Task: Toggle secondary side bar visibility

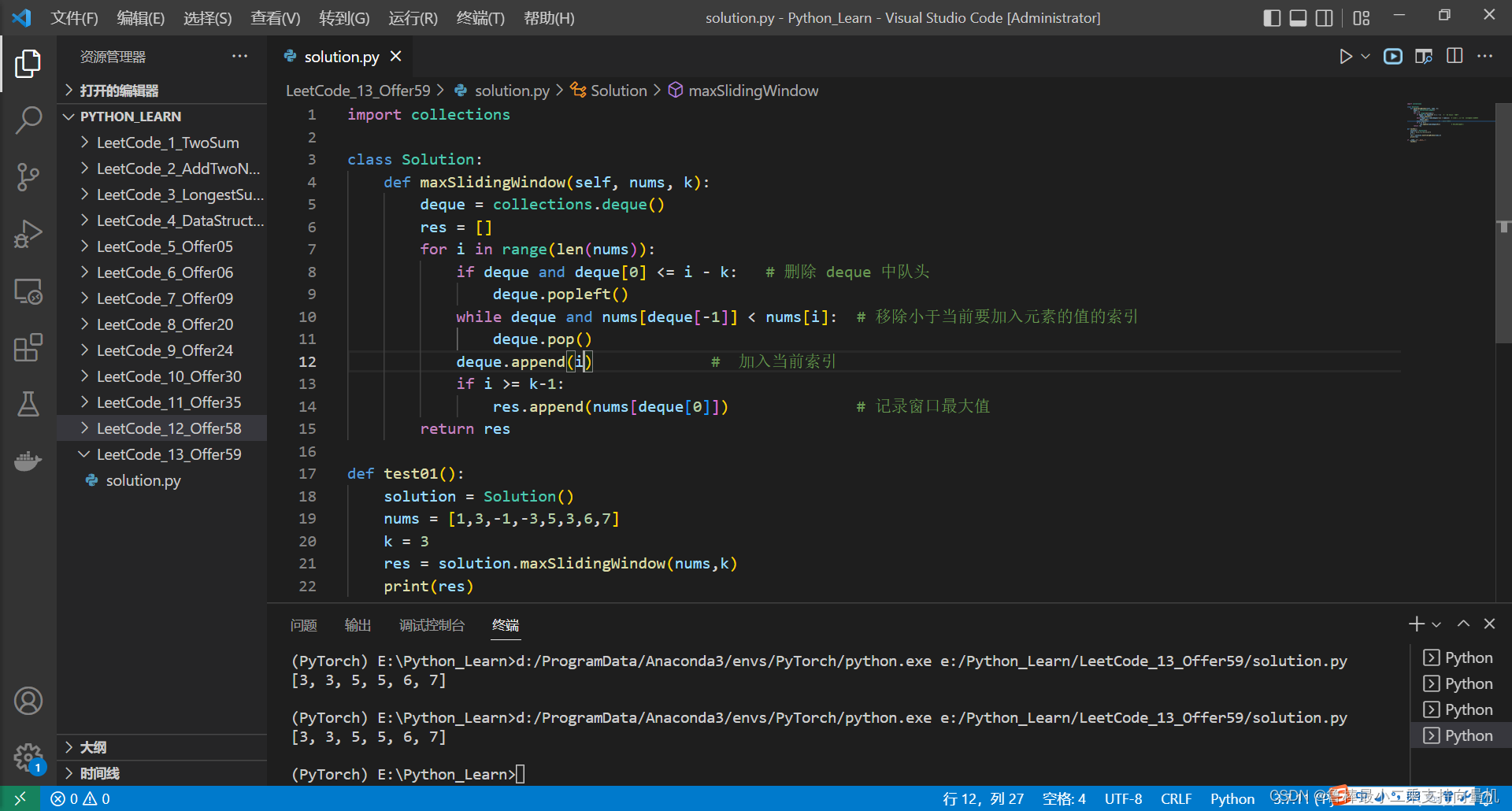Action: [1325, 17]
